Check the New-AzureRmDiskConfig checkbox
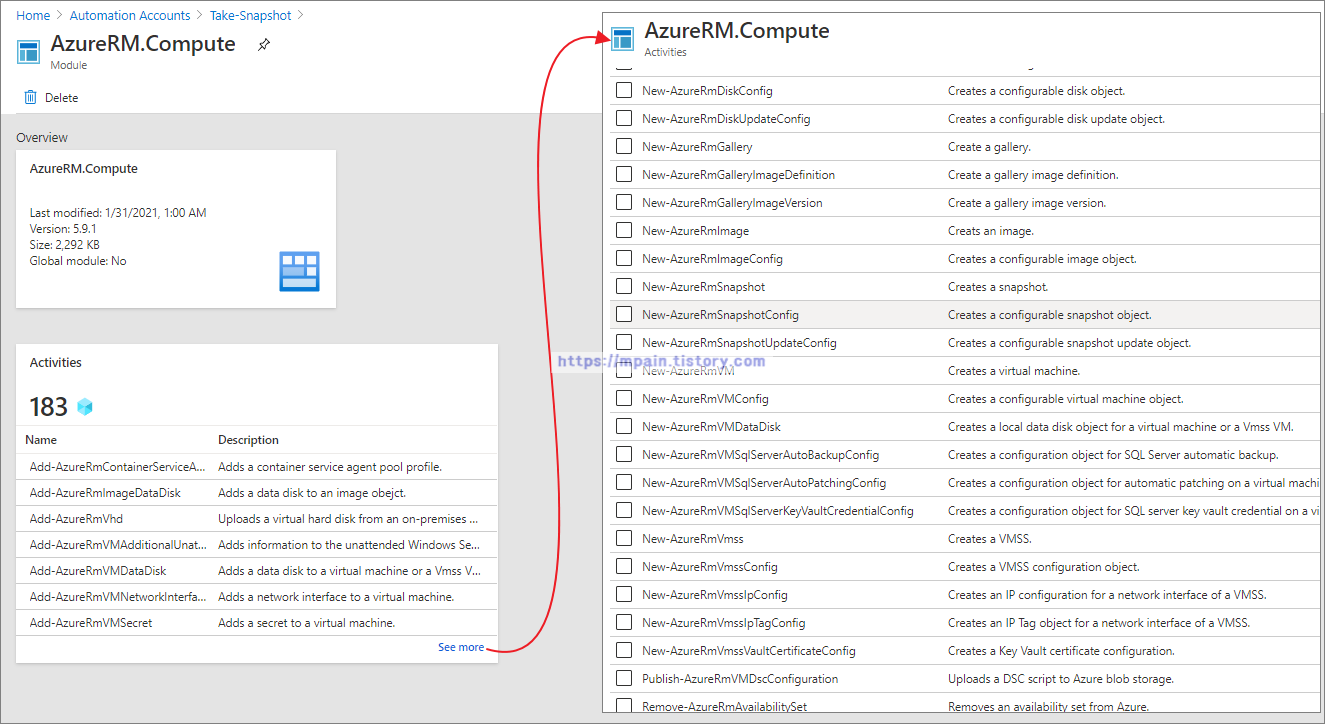The width and height of the screenshot is (1325, 724). click(624, 90)
